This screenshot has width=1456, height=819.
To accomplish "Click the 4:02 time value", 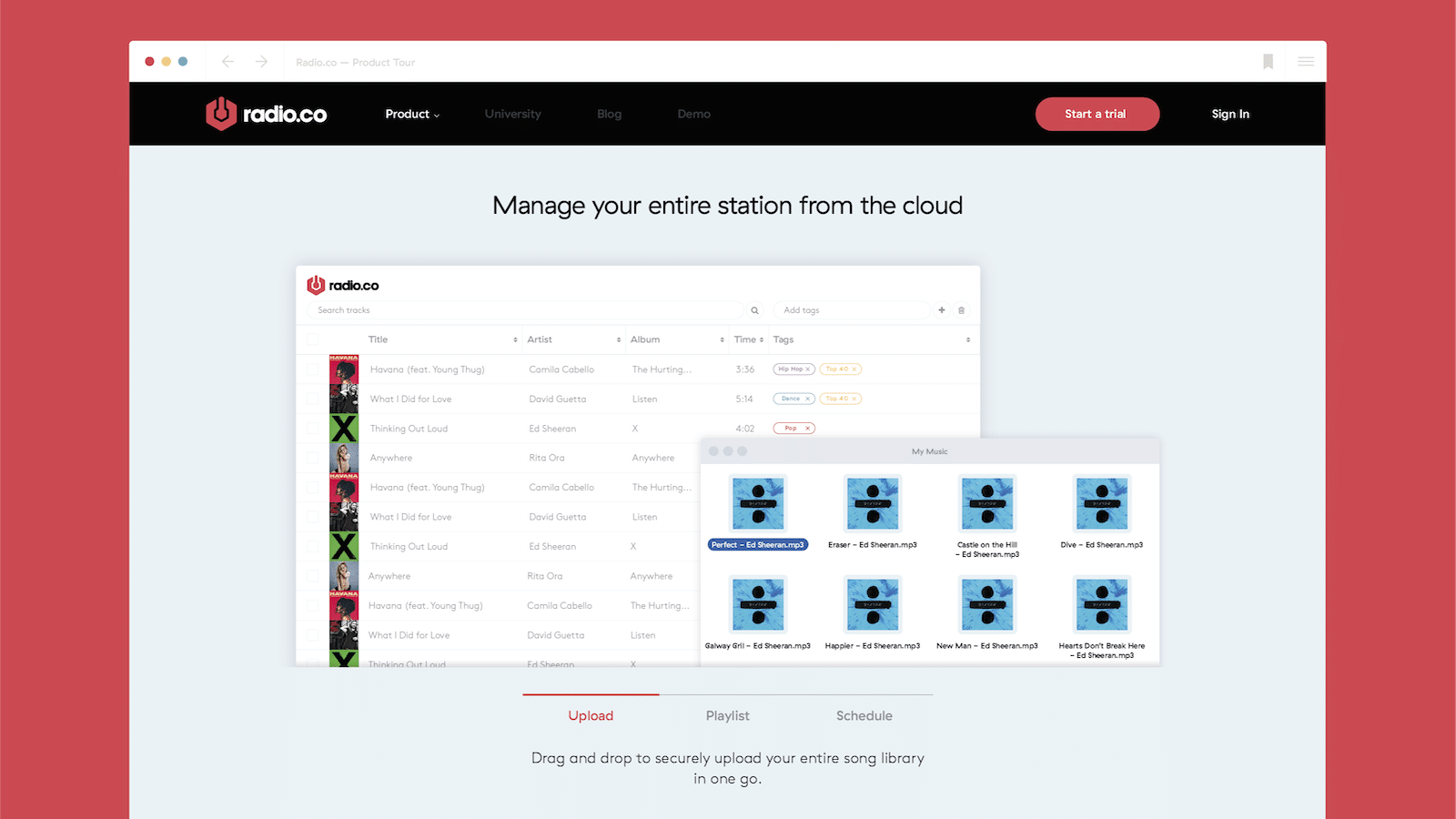I will tap(745, 429).
